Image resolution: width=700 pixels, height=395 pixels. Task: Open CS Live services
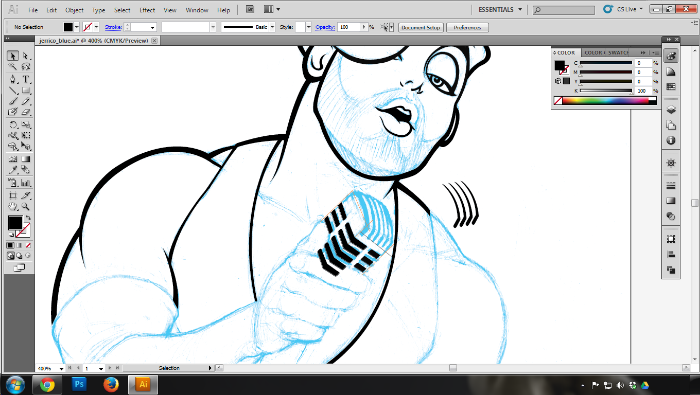pos(622,9)
